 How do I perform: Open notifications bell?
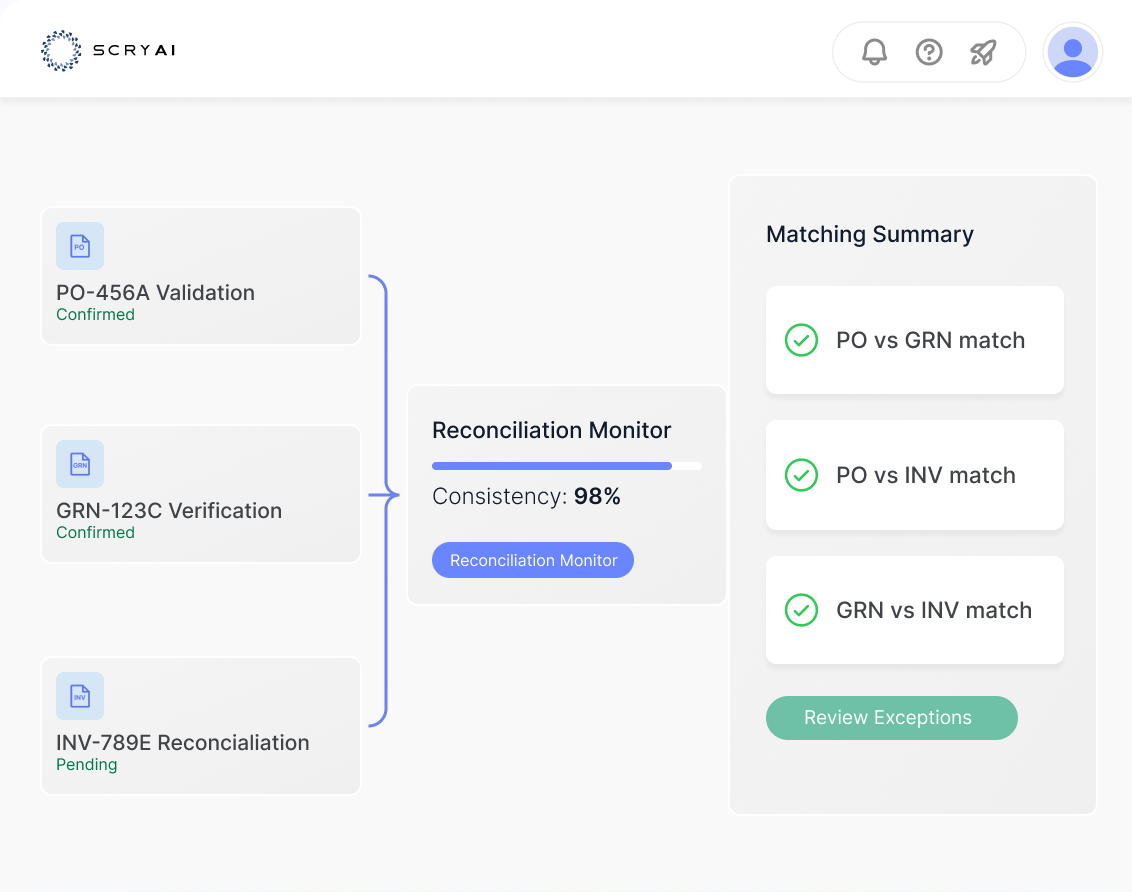coord(874,52)
